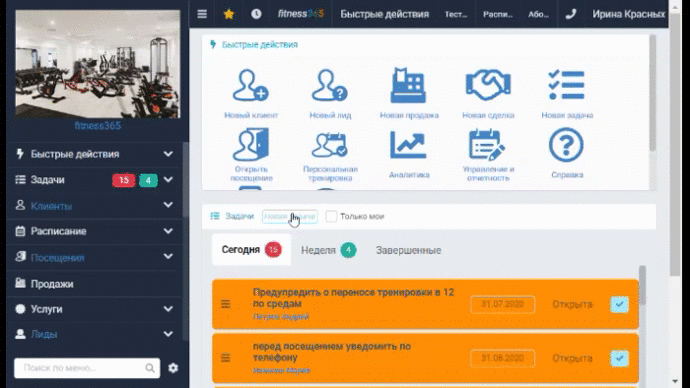Viewport: 690px width, 388px height.
Task: Open Тест... tab in top bar
Action: click(x=456, y=14)
